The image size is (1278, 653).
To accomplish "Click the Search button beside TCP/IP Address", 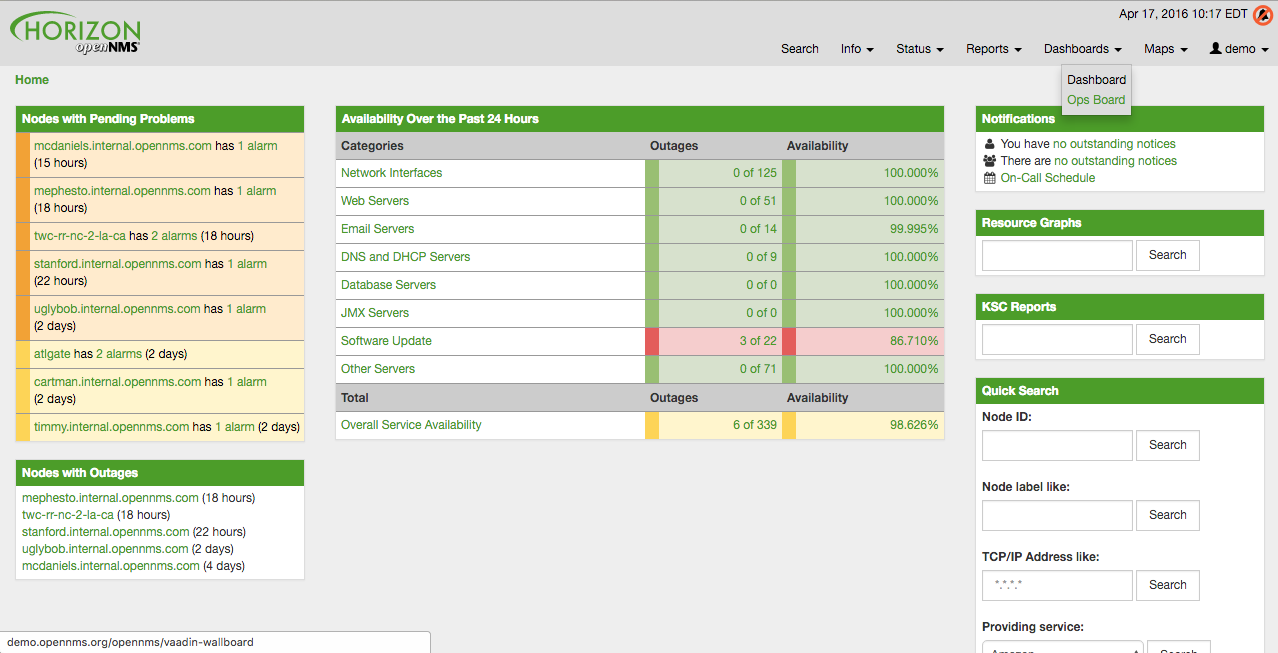I will [1167, 585].
